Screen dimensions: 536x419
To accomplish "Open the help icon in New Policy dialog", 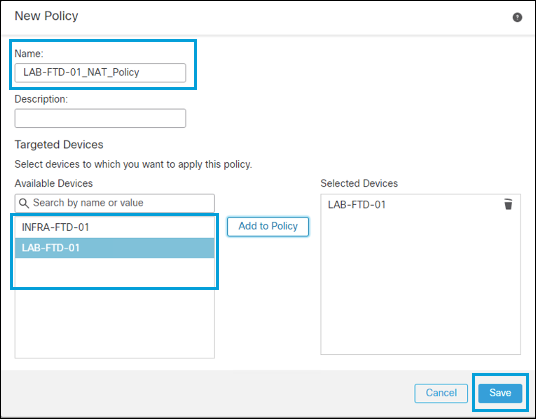I will [x=517, y=17].
